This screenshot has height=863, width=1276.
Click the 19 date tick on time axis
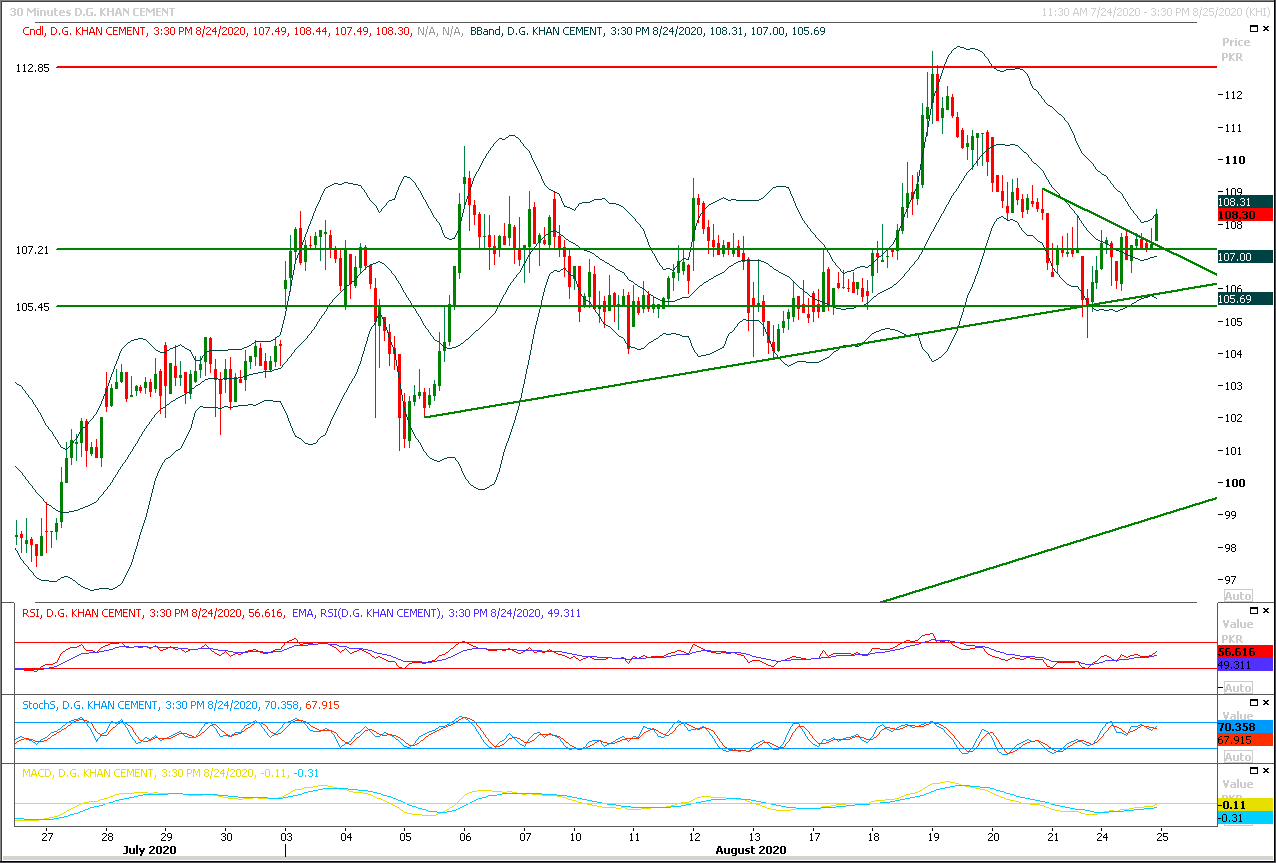click(932, 836)
